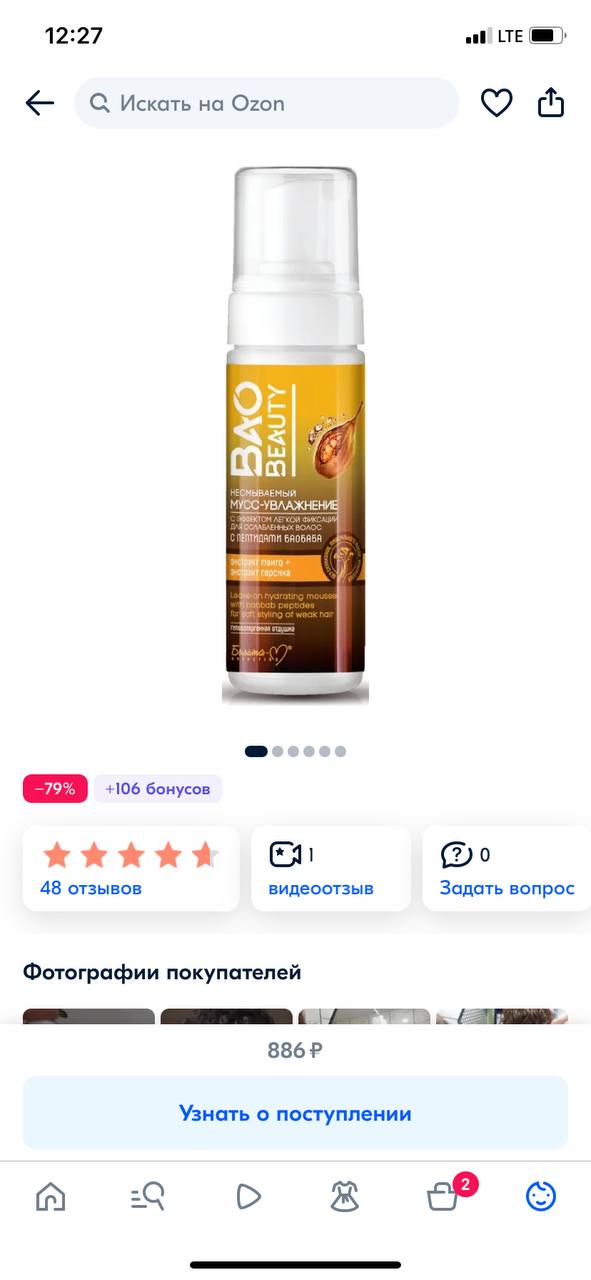Tap the back arrow icon

pos(40,103)
